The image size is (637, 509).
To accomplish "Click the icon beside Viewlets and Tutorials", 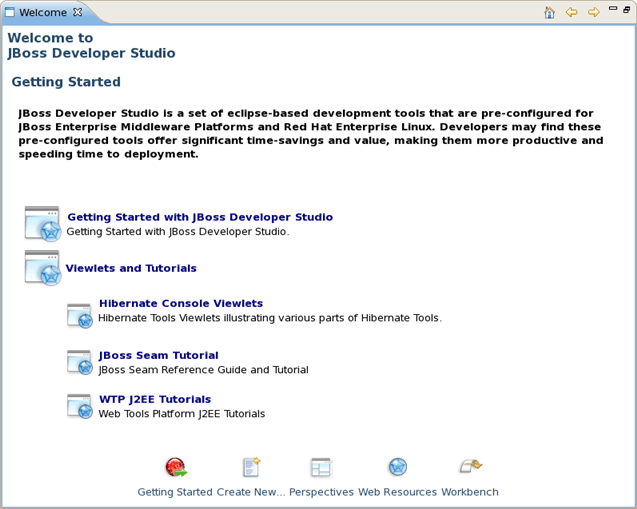I will tap(43, 268).
